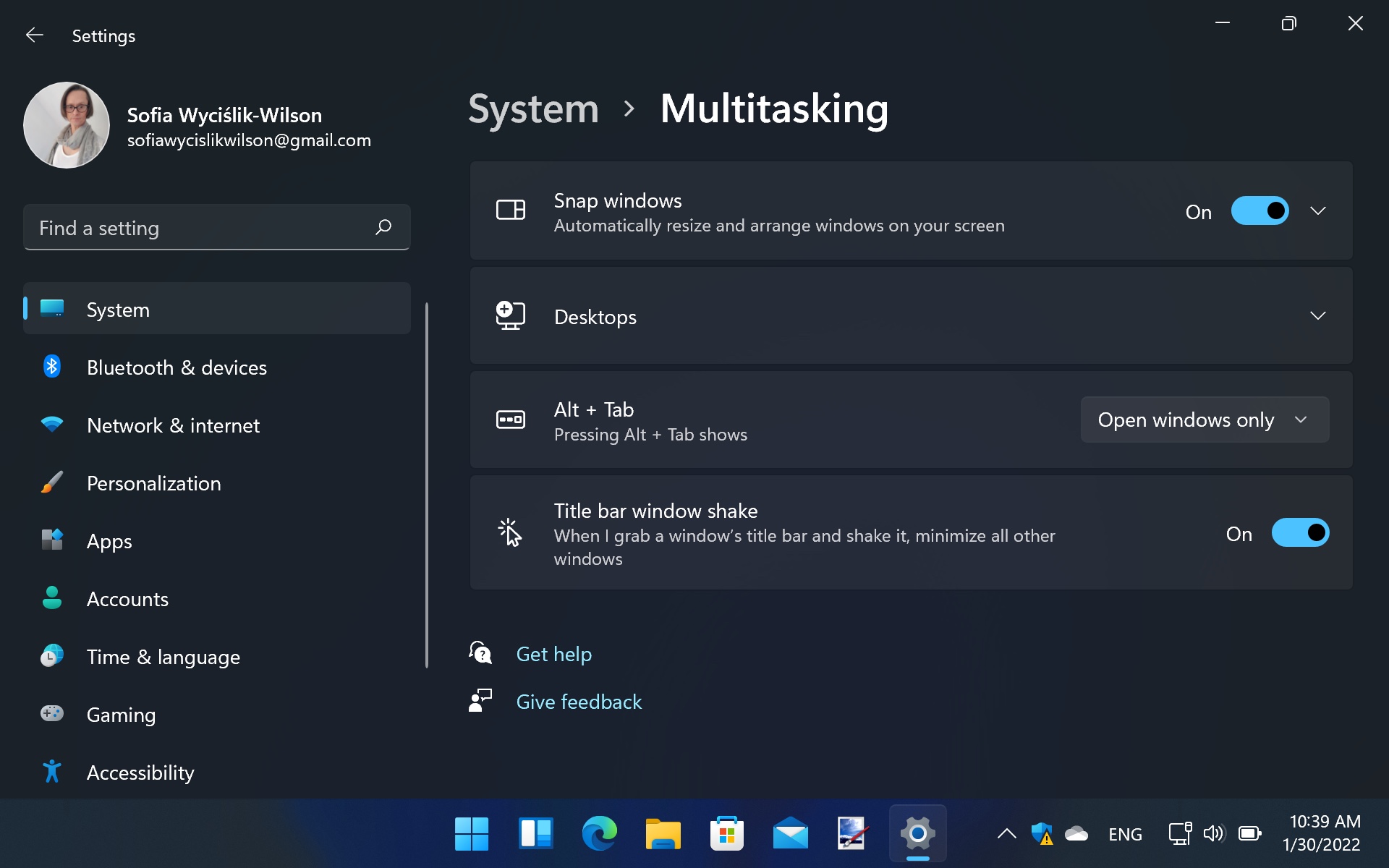Open Network & internet settings
The image size is (1389, 868).
click(173, 425)
